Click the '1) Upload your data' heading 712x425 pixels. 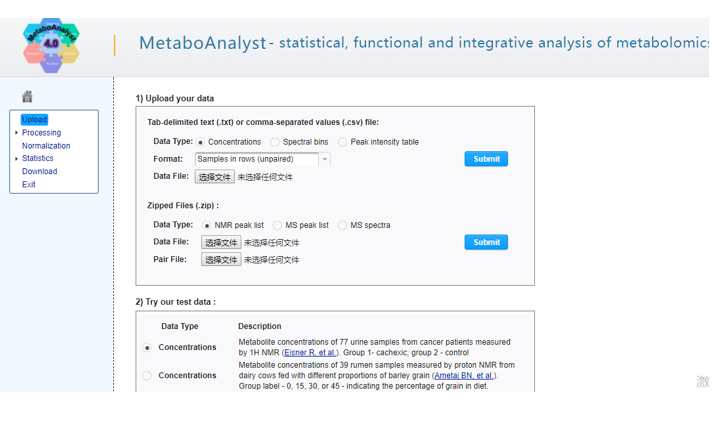point(175,99)
